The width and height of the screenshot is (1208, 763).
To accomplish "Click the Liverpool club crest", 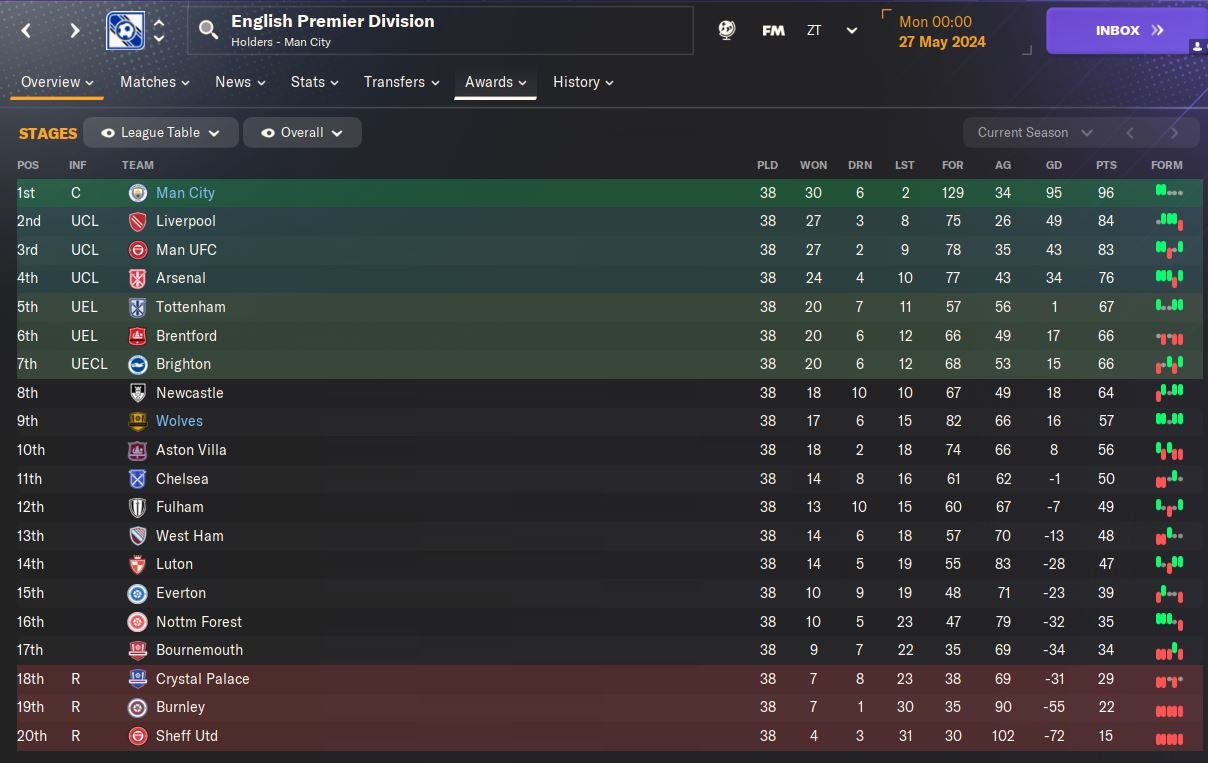I will (x=138, y=221).
